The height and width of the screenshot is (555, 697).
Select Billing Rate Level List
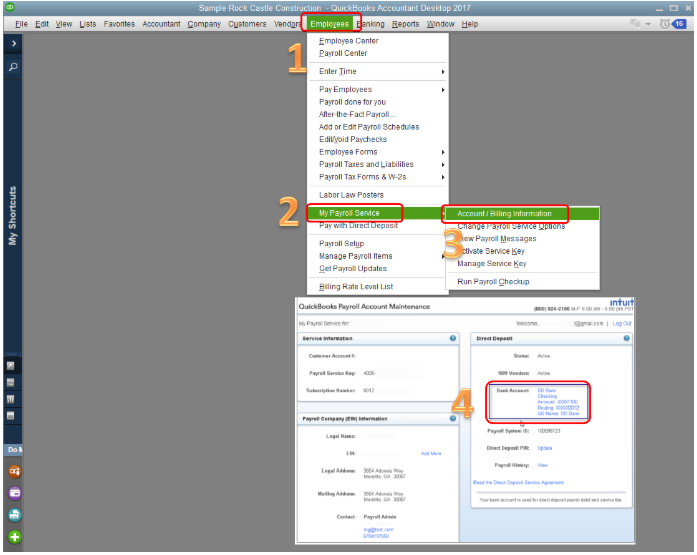coord(356,287)
